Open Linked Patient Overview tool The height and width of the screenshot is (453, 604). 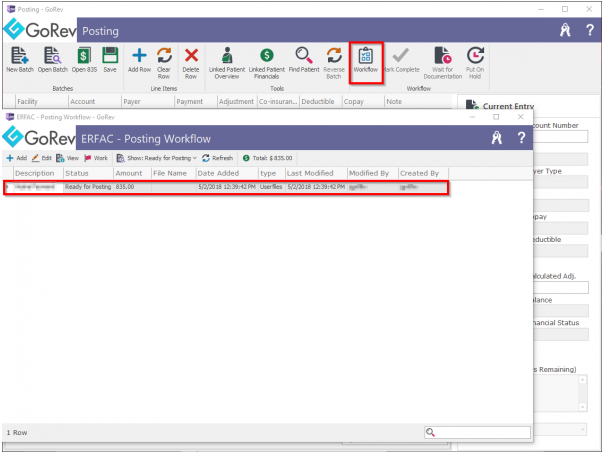pyautogui.click(x=227, y=55)
